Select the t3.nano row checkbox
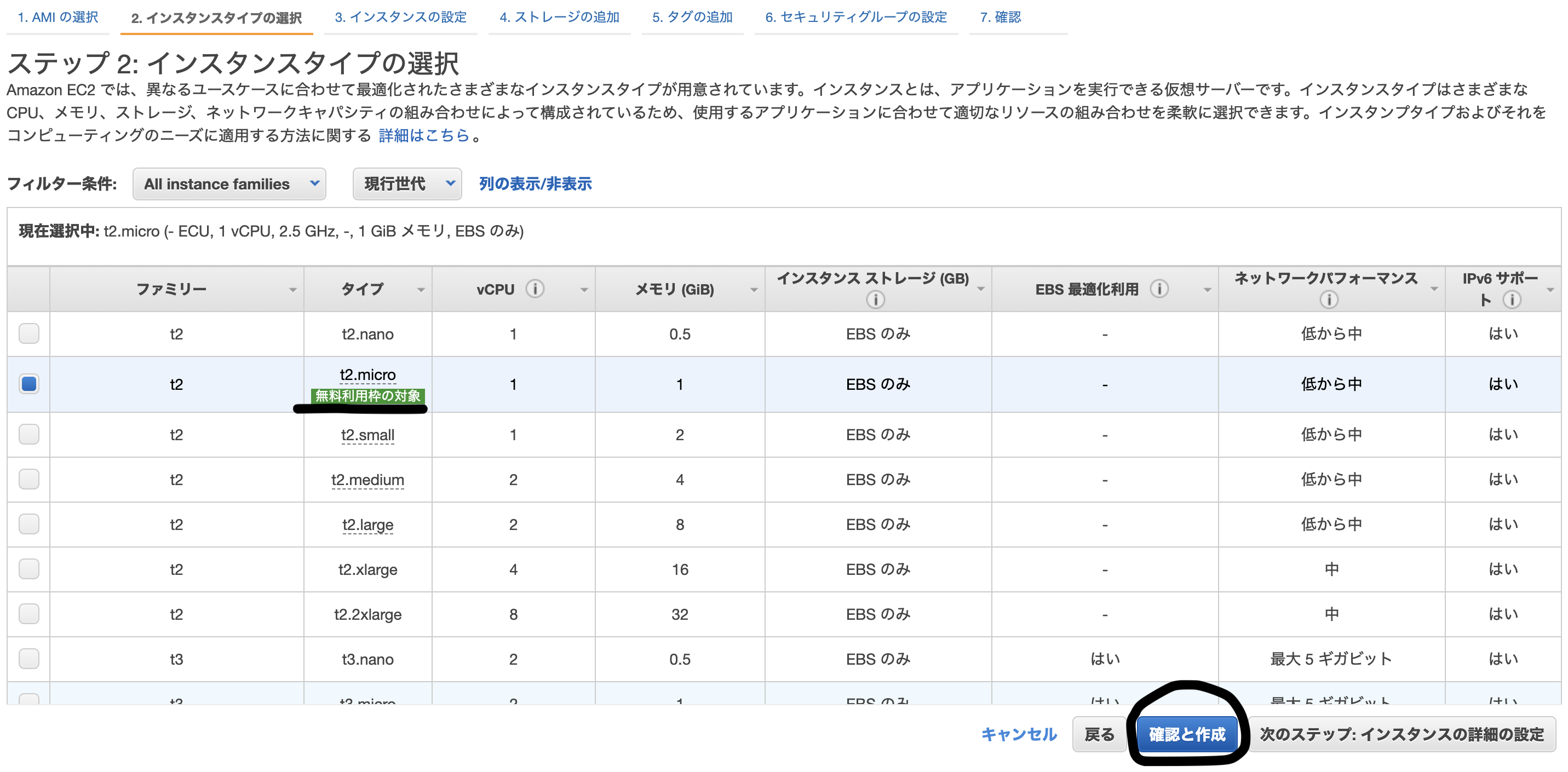The image size is (1568, 772). [x=28, y=659]
